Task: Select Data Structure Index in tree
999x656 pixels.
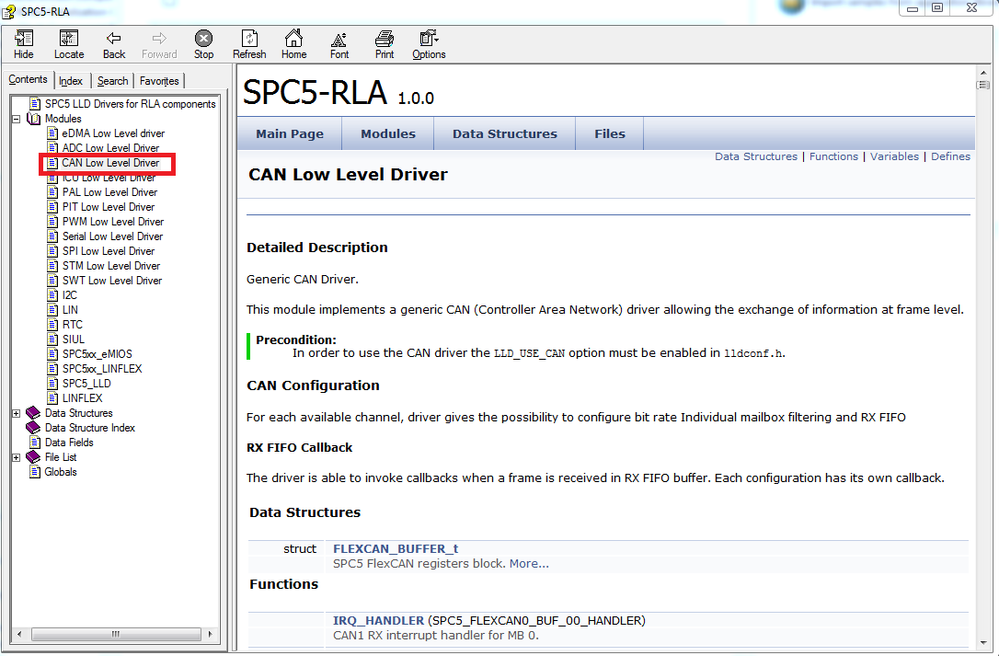Action: [90, 427]
